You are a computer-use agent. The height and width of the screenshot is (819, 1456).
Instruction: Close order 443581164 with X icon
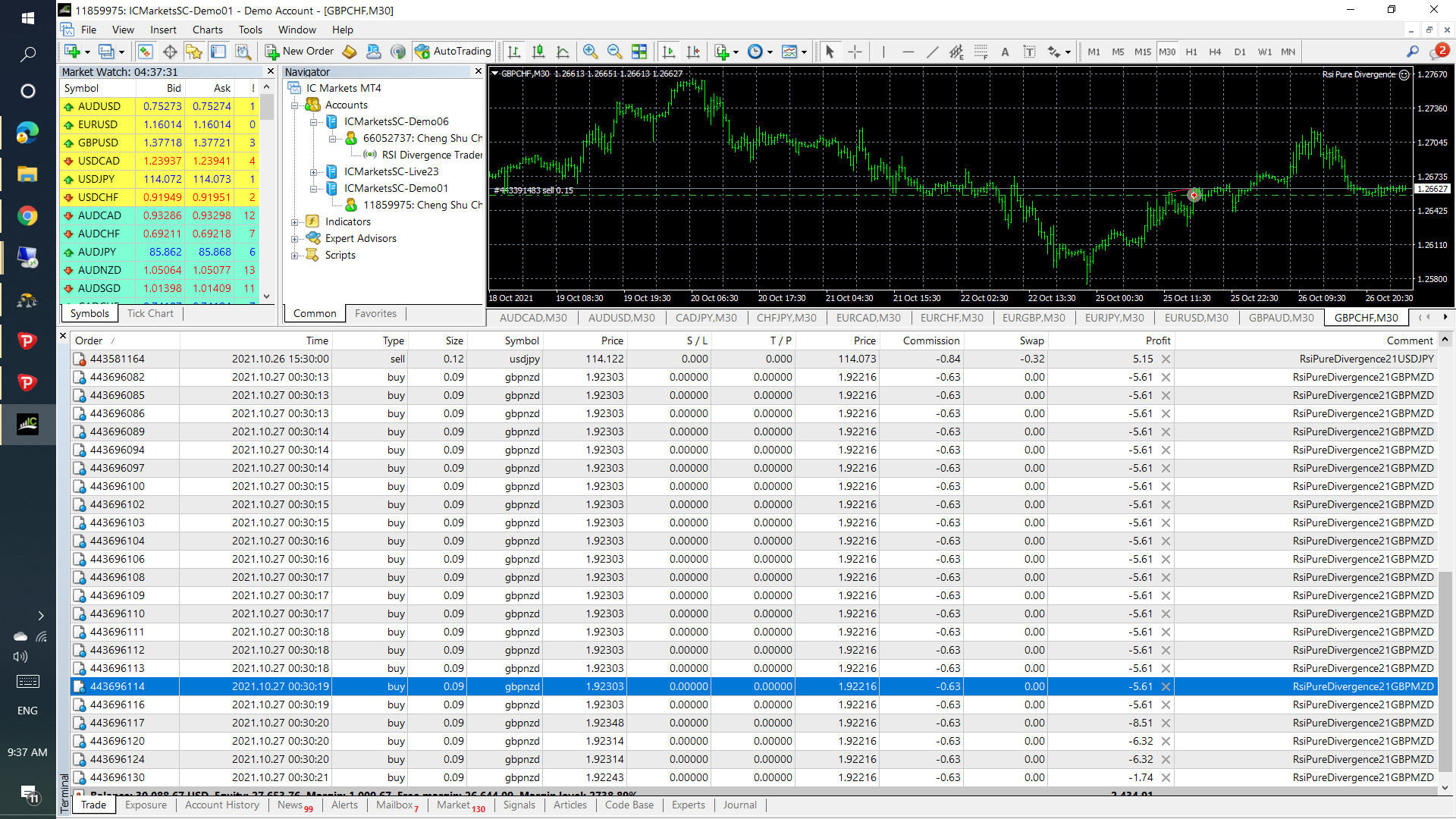point(1166,359)
